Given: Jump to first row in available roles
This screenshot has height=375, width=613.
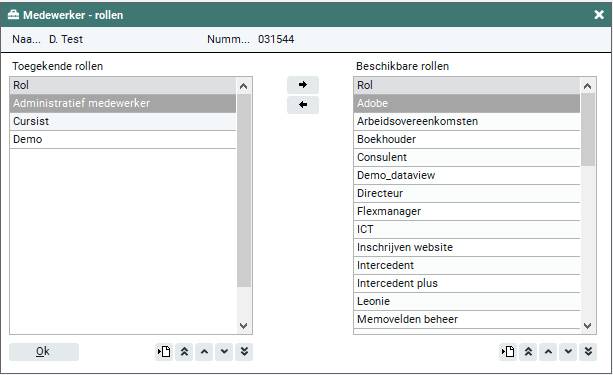Looking at the screenshot, I should [x=528, y=352].
